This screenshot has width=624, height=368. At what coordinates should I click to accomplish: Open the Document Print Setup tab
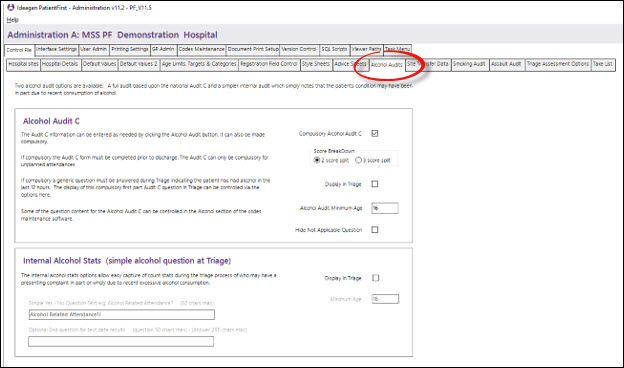pos(253,49)
